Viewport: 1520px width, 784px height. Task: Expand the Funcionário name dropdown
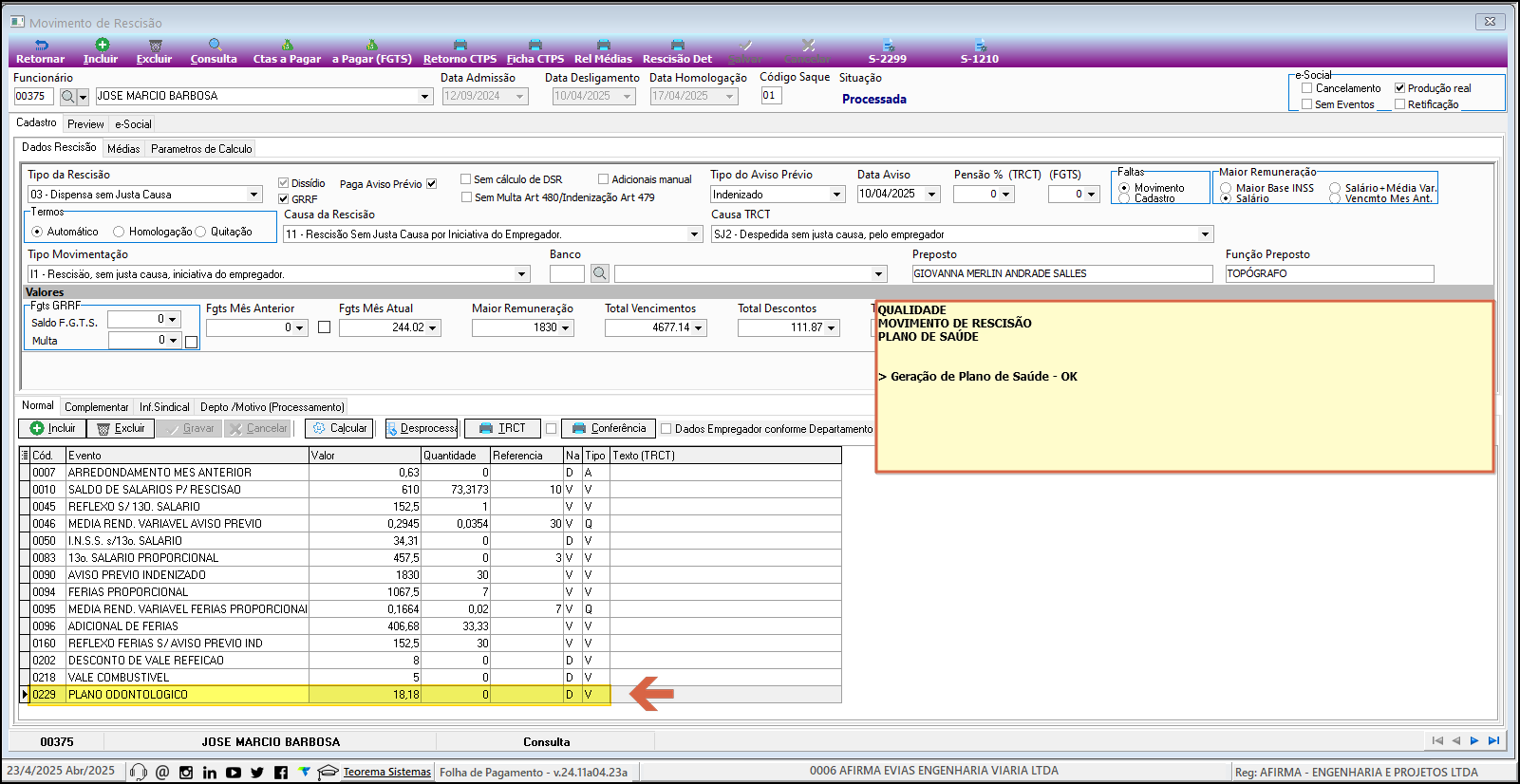click(424, 97)
